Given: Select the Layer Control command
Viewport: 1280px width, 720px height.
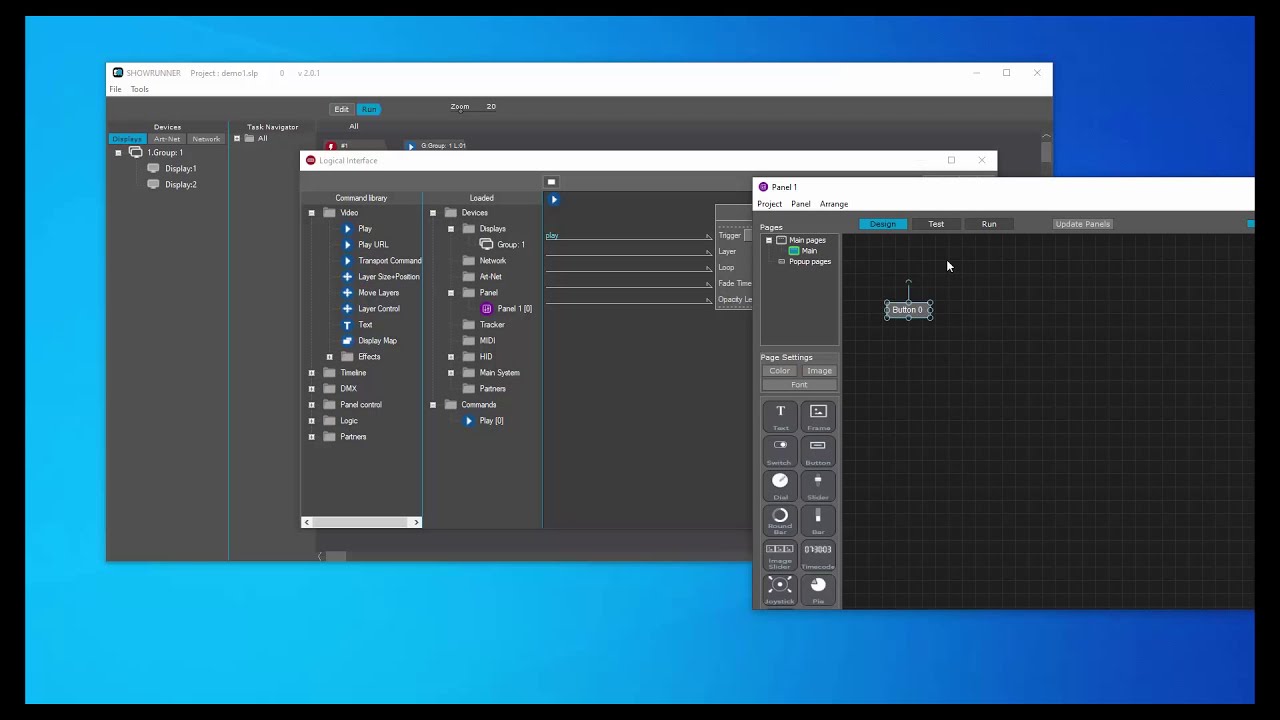Looking at the screenshot, I should 371,309.
